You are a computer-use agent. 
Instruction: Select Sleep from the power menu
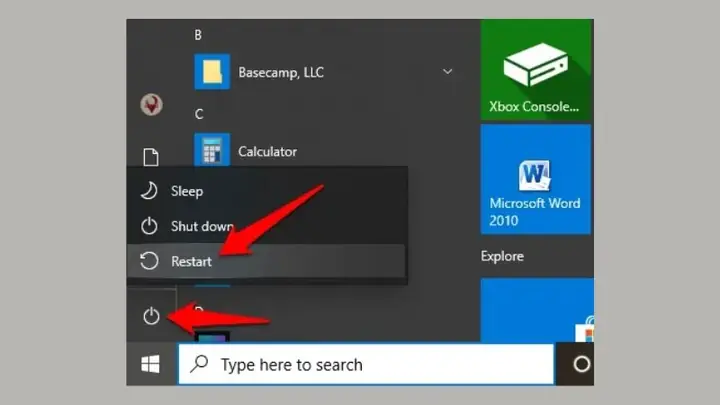(267, 191)
